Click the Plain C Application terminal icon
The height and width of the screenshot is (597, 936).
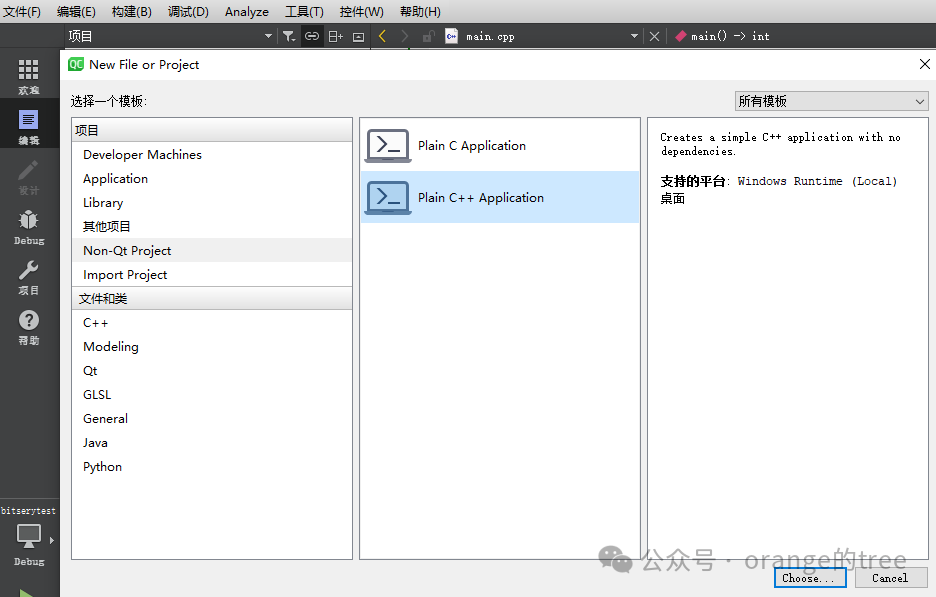pos(388,146)
